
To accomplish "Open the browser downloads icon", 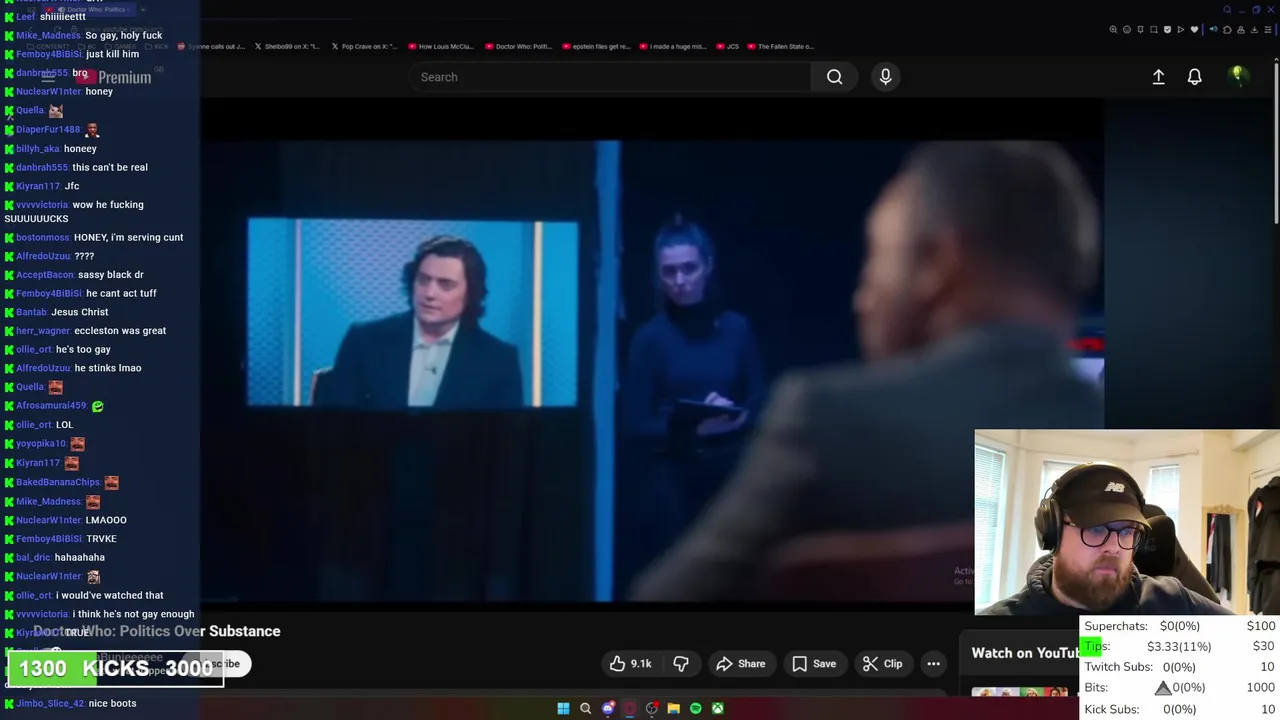I will tap(1254, 30).
